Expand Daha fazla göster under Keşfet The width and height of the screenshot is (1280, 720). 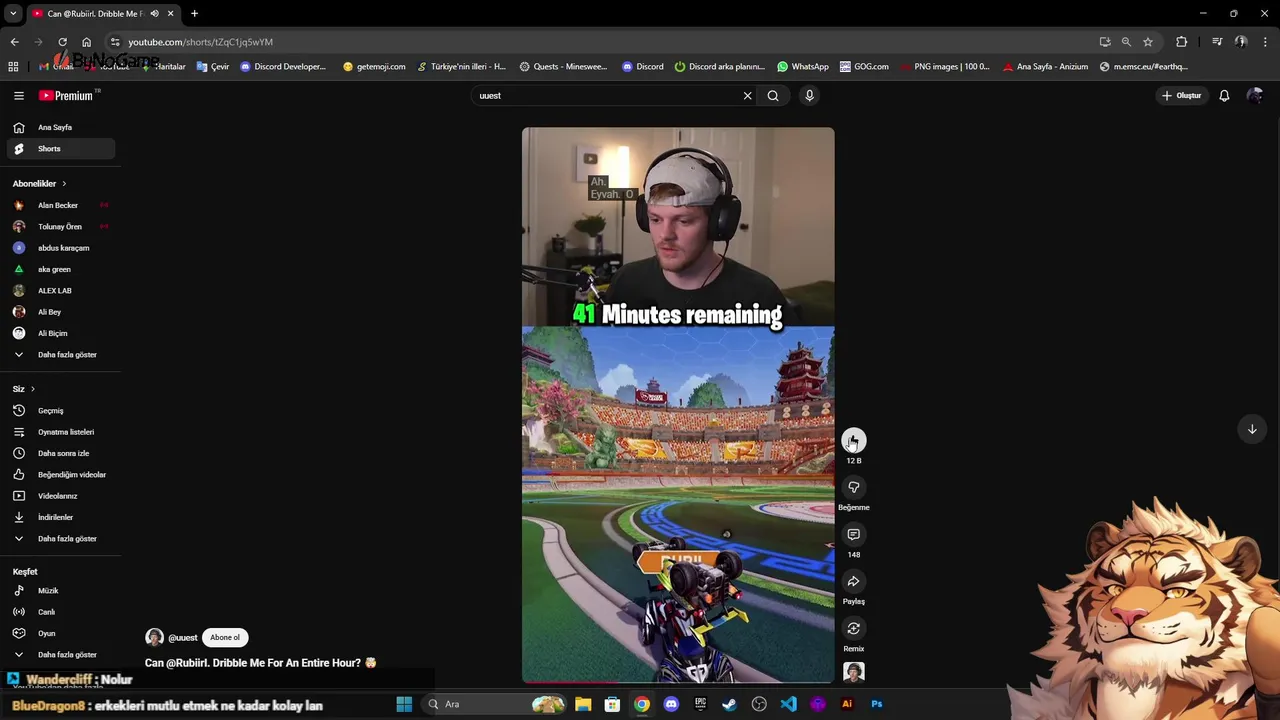point(61,655)
